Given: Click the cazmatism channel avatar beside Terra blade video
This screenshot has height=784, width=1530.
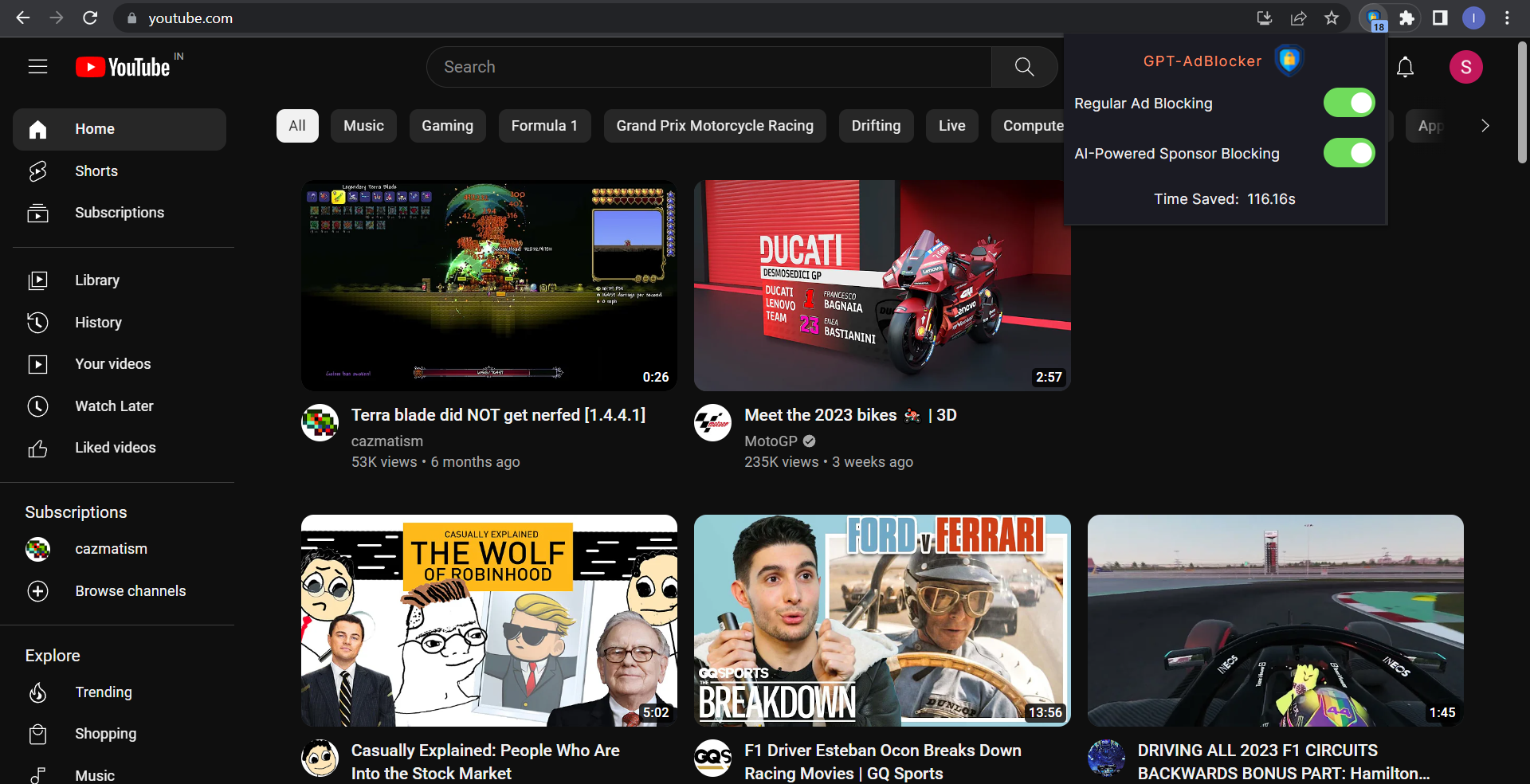Looking at the screenshot, I should [320, 422].
